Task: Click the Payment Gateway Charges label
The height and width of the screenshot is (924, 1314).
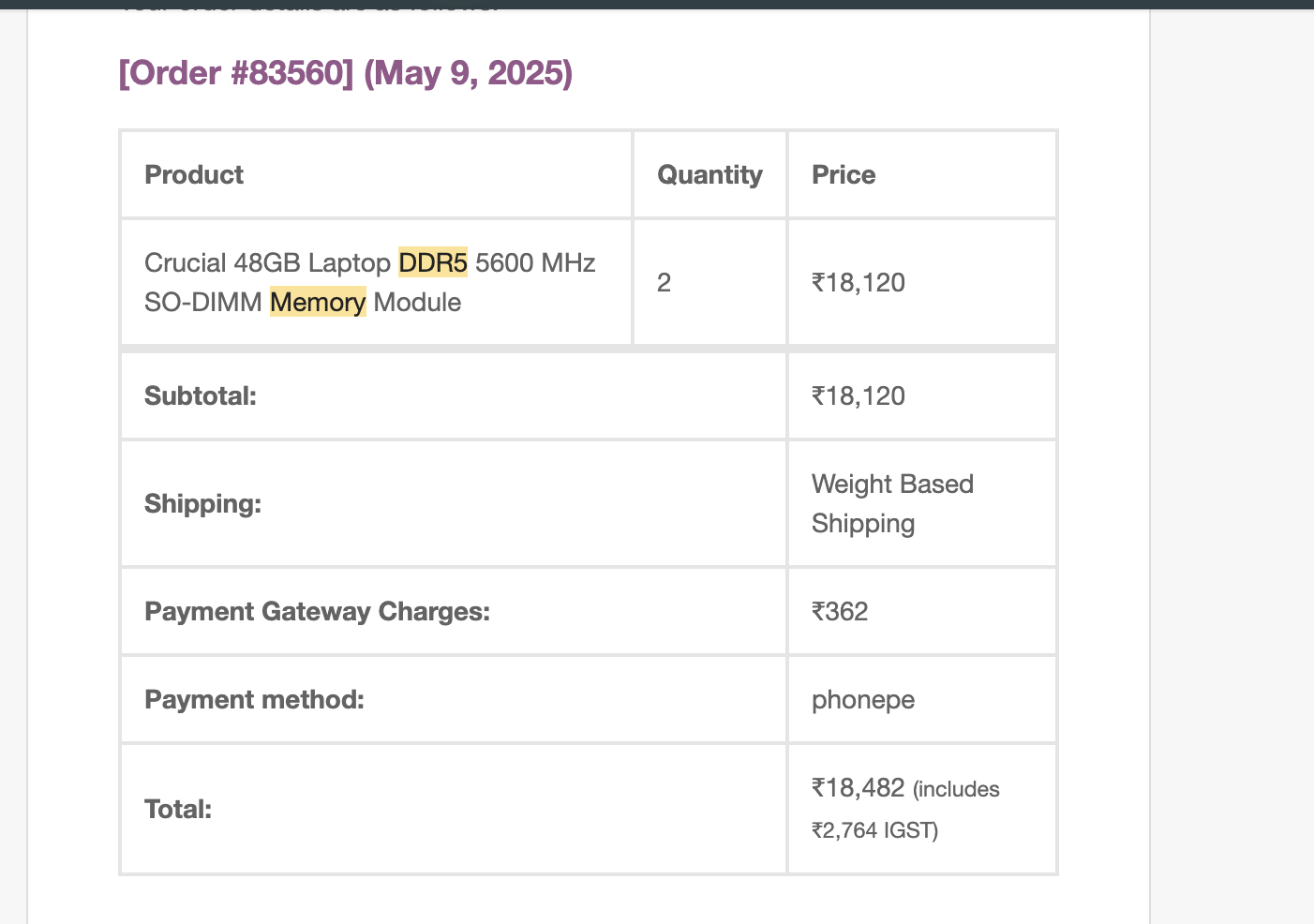Action: click(317, 612)
